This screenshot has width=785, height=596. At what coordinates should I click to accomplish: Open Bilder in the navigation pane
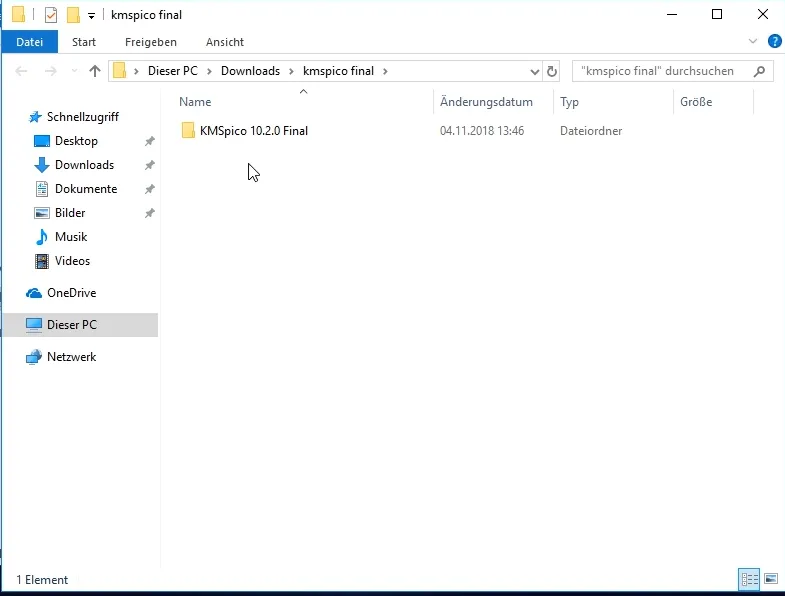coord(70,213)
